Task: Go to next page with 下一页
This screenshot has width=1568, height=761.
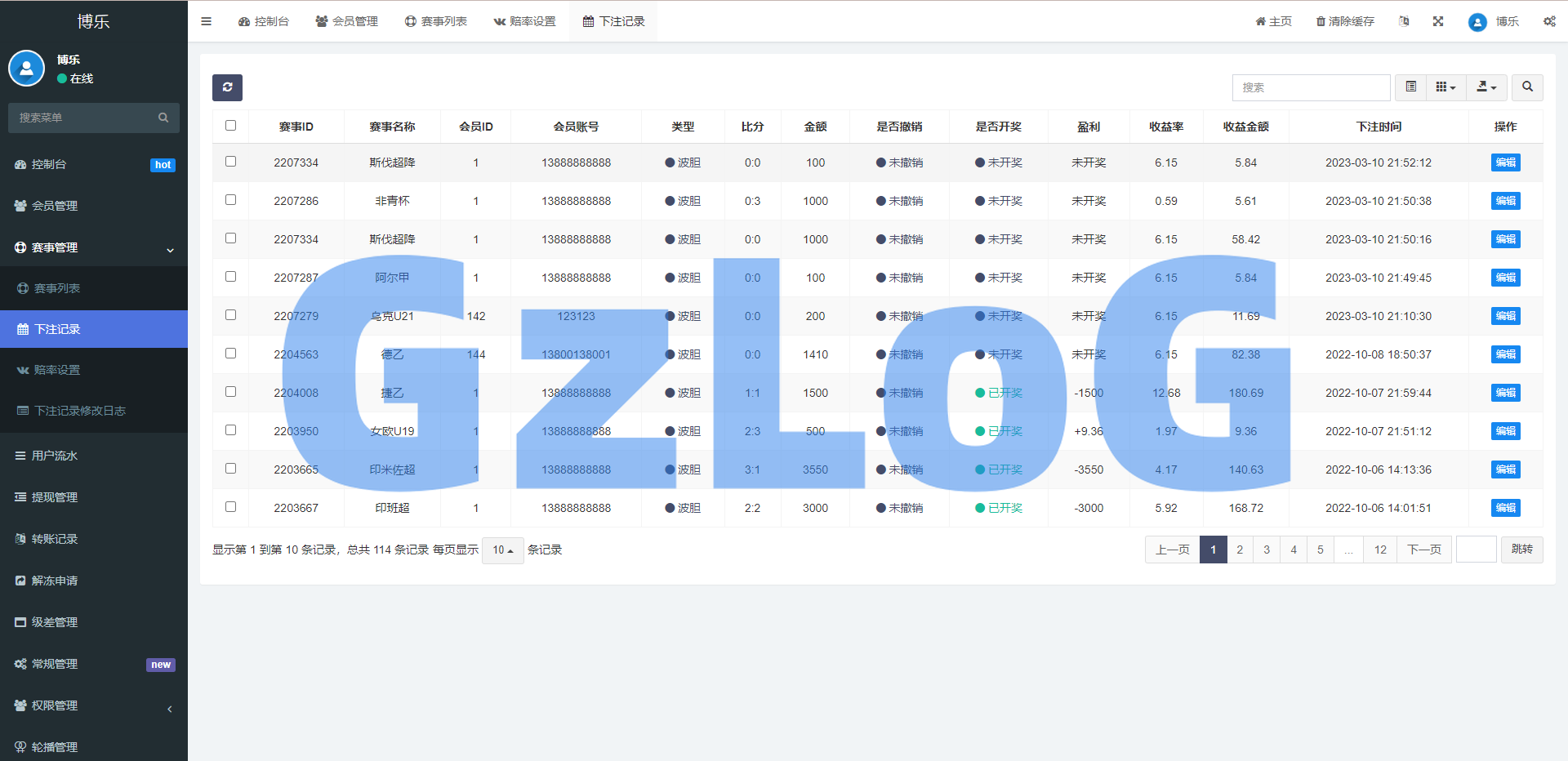Action: point(1424,550)
